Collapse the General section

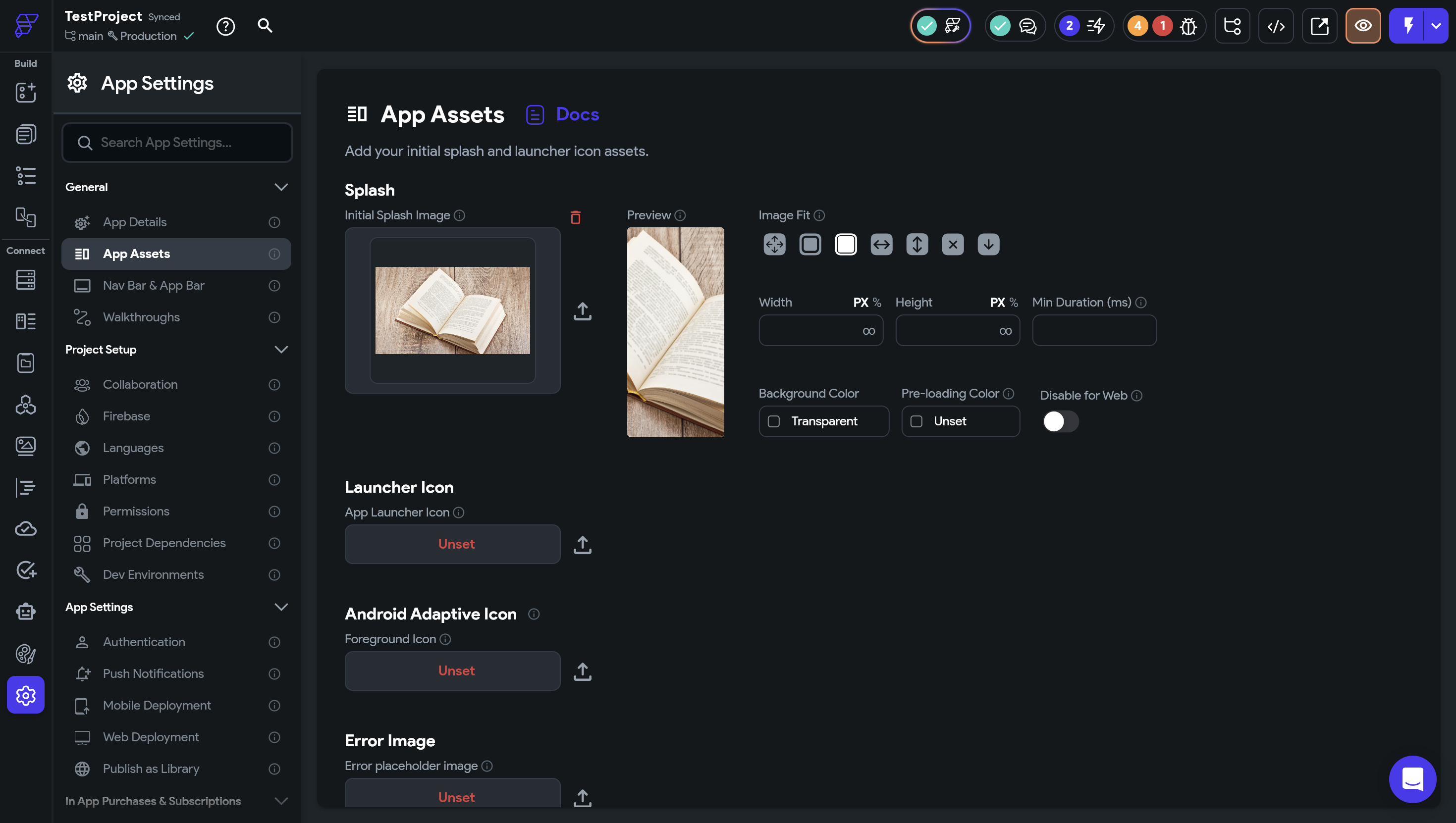pos(280,187)
